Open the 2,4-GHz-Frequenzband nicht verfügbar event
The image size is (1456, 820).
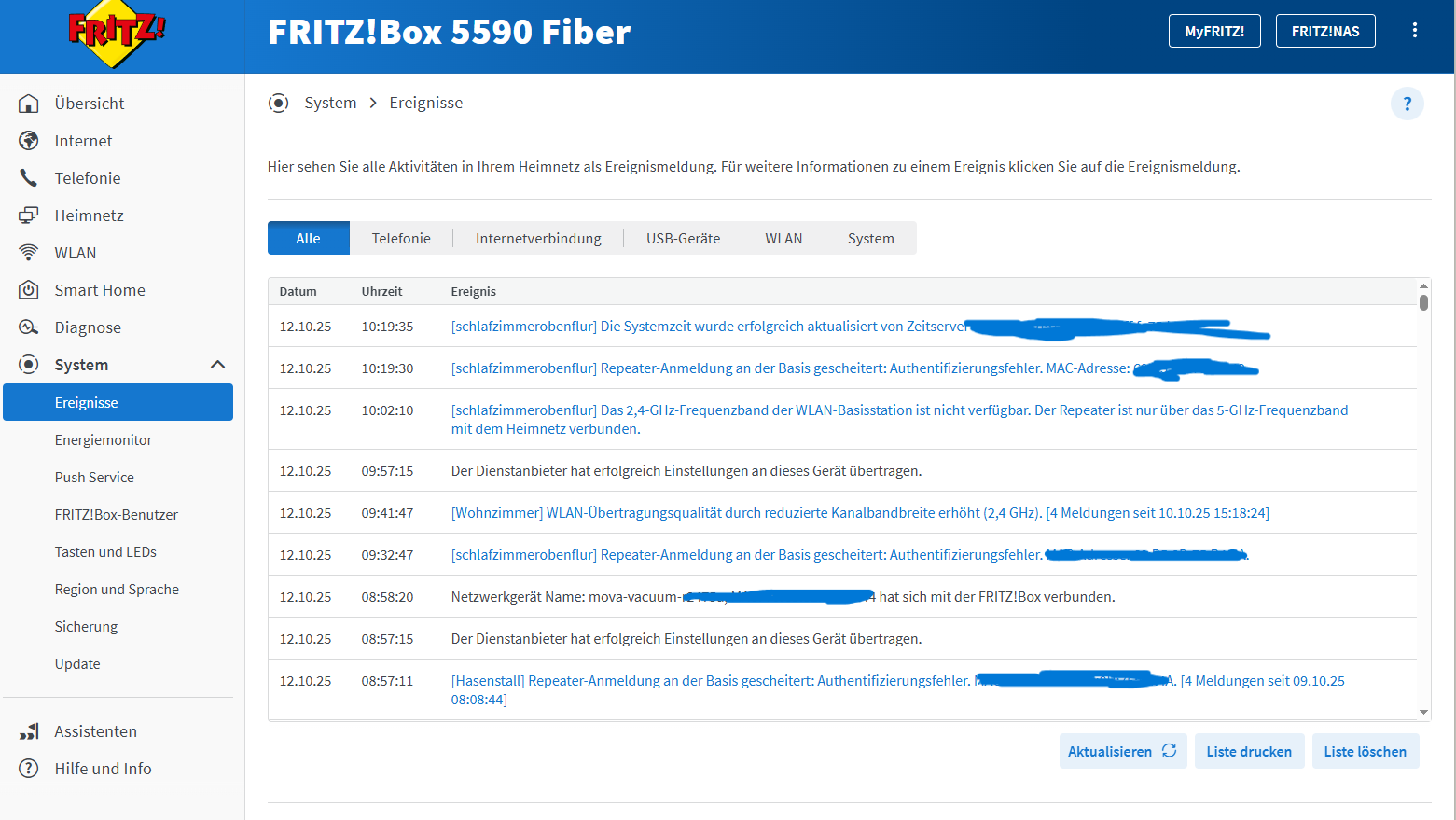[x=899, y=420]
